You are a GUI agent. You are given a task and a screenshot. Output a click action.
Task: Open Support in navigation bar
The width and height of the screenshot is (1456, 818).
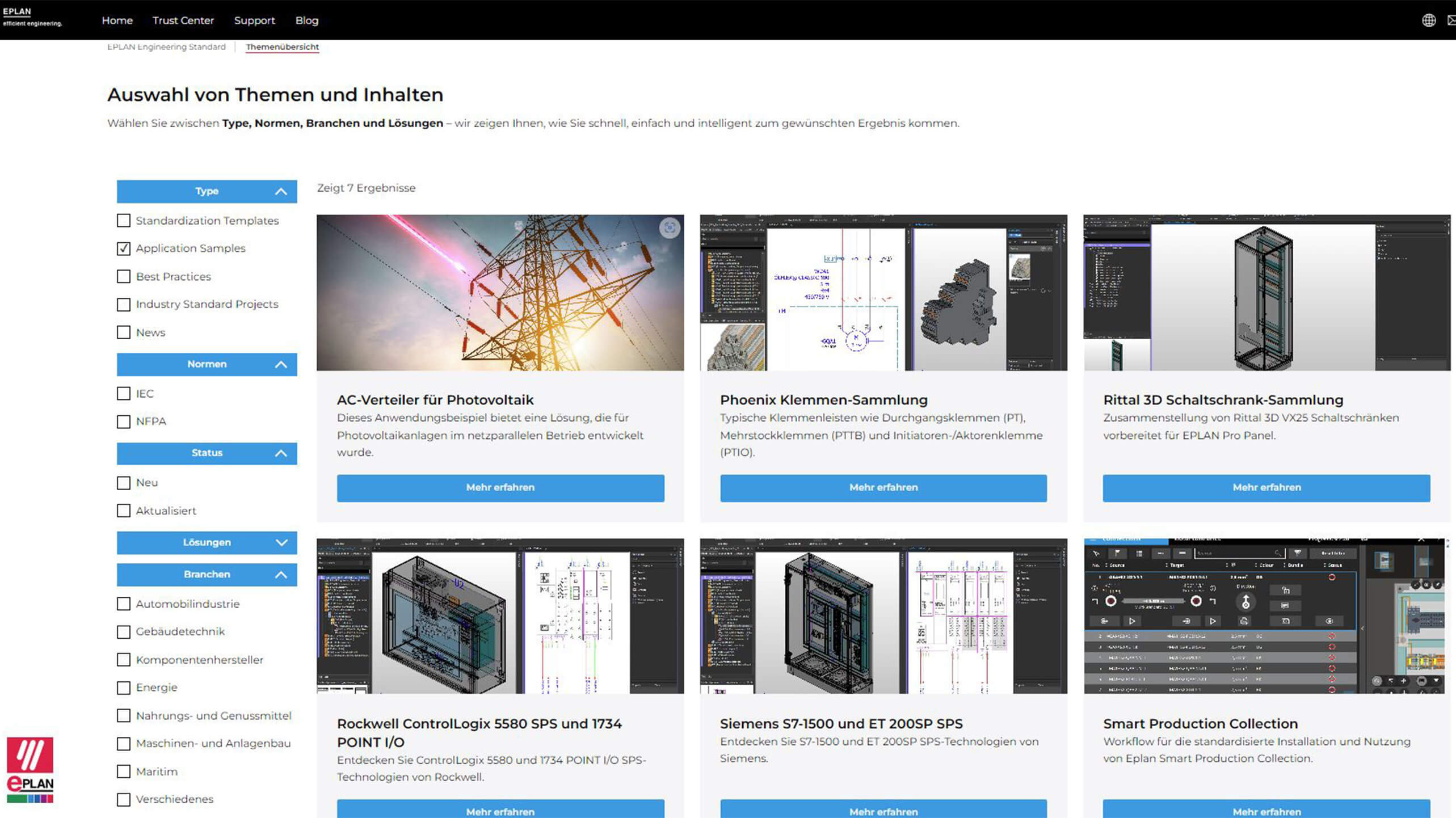(255, 20)
